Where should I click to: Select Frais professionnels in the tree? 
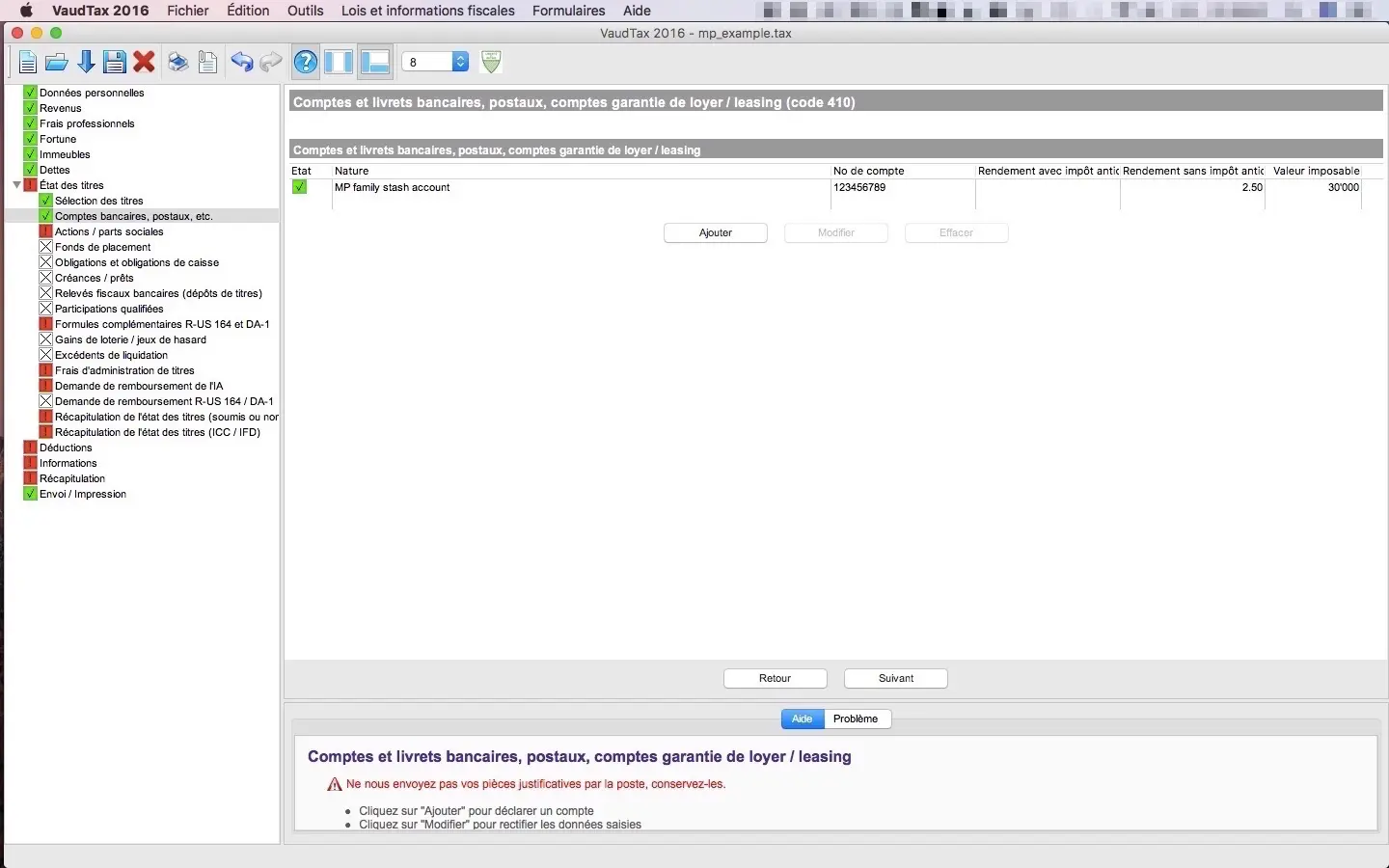click(87, 123)
